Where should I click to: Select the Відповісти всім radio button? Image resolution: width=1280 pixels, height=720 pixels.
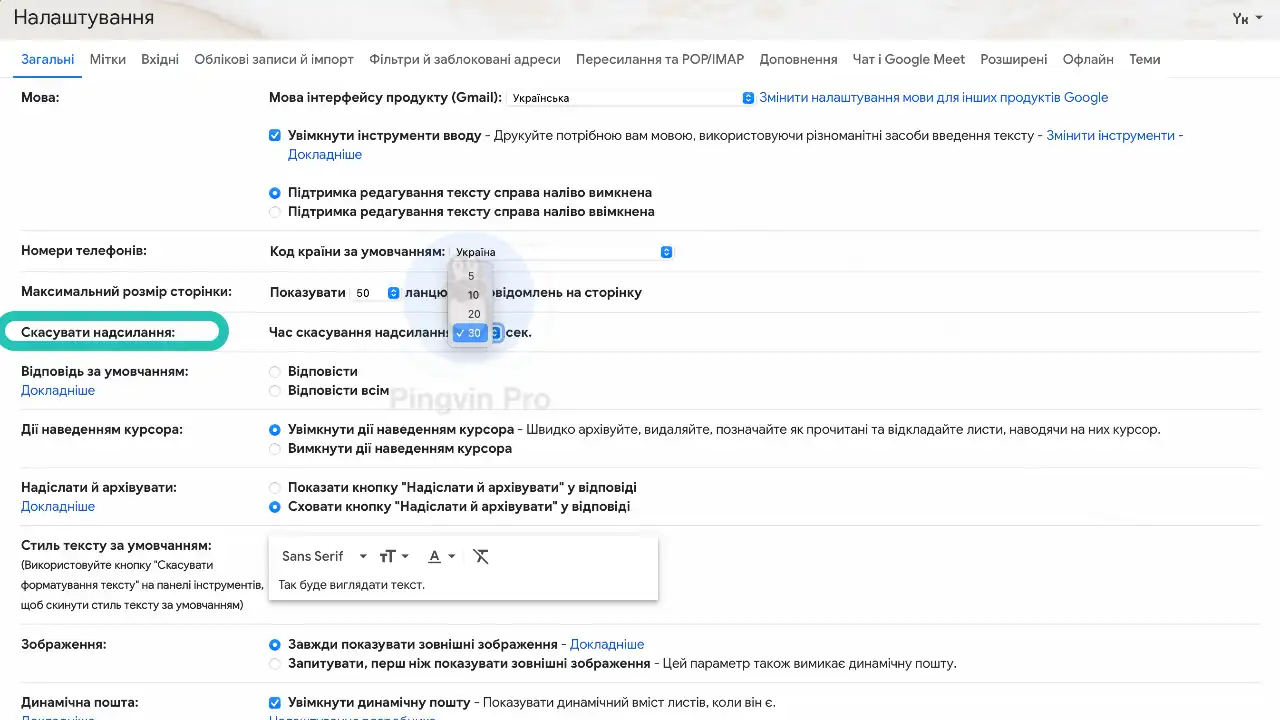tap(275, 391)
